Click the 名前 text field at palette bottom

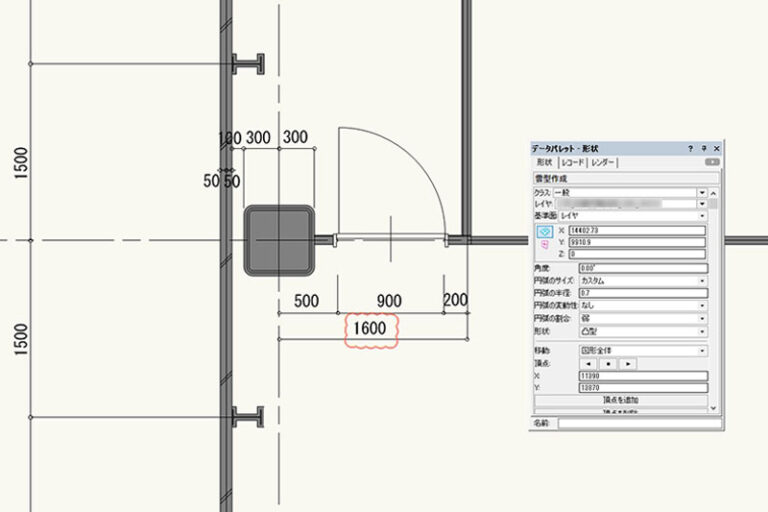click(x=638, y=423)
